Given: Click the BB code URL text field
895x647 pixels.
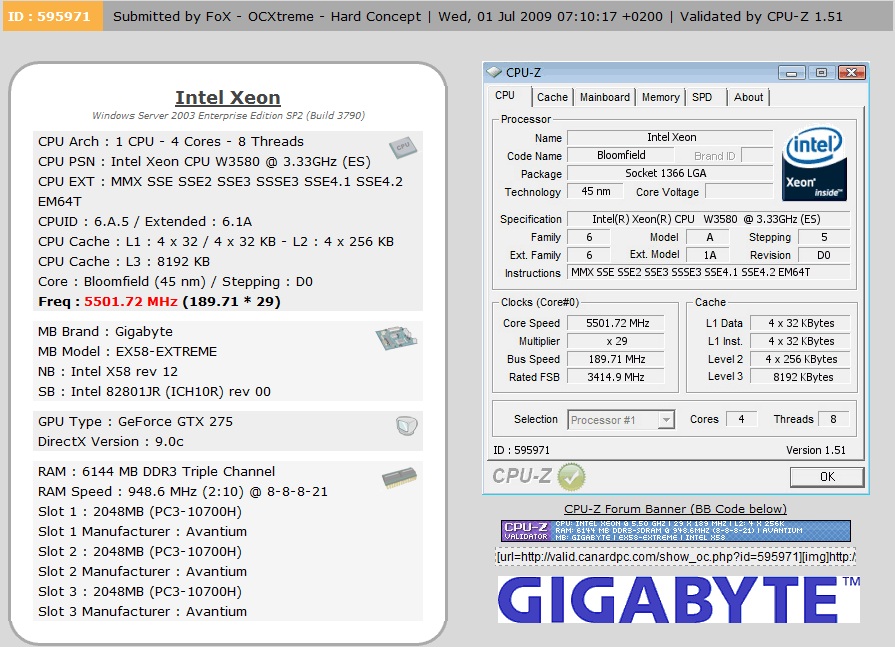Looking at the screenshot, I should pos(676,557).
